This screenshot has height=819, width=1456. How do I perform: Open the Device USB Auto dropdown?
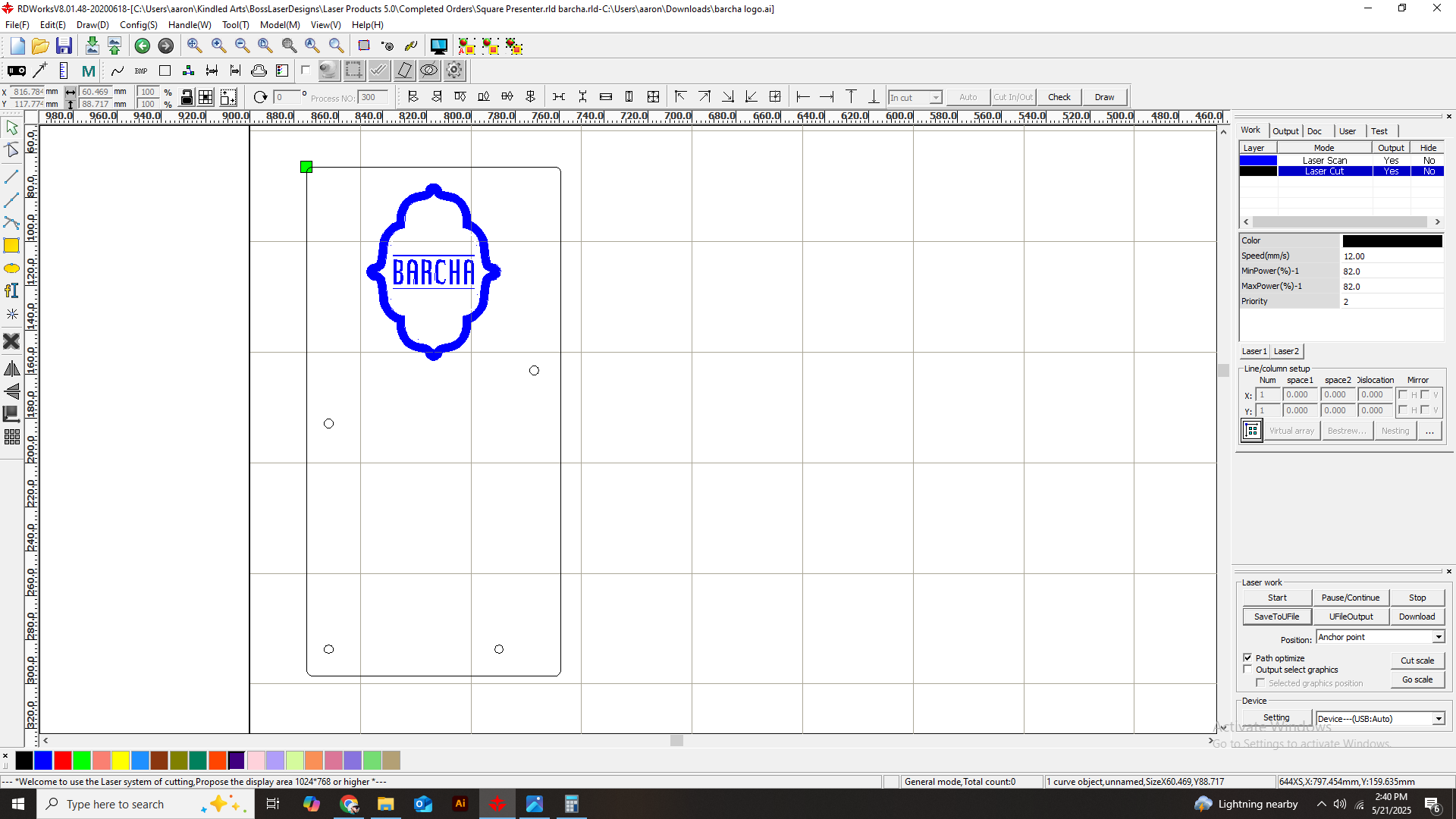(1439, 719)
